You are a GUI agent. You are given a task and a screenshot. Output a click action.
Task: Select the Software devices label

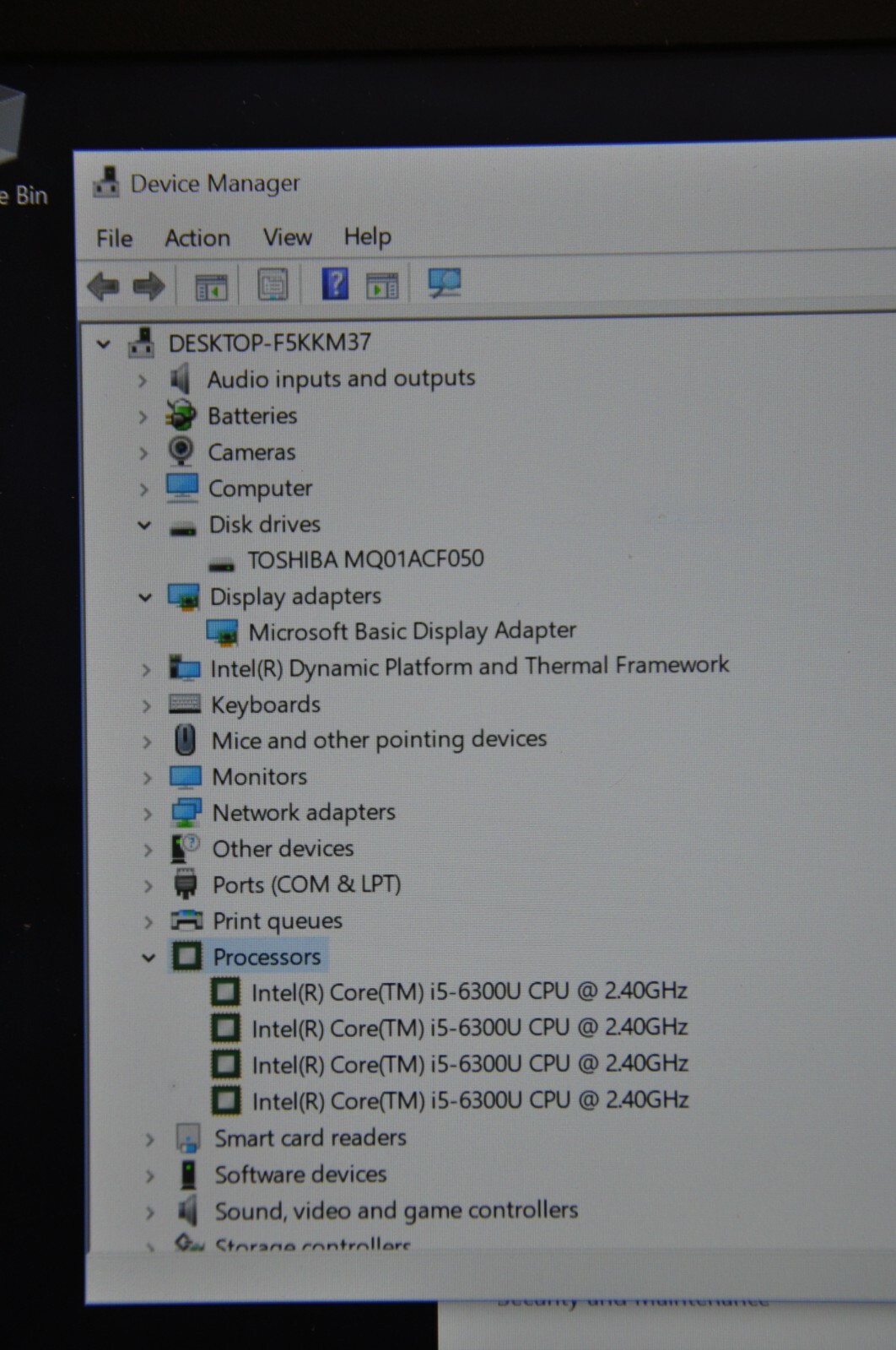(x=300, y=1174)
